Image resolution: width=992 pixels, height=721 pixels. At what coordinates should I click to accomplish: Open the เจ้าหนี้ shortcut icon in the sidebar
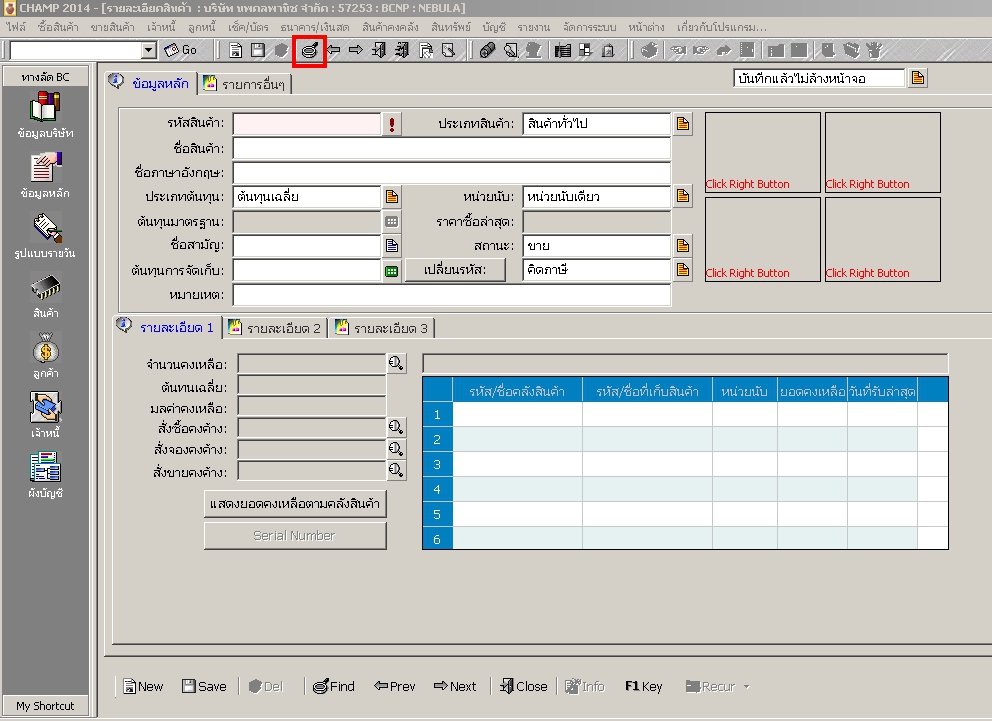(46, 416)
